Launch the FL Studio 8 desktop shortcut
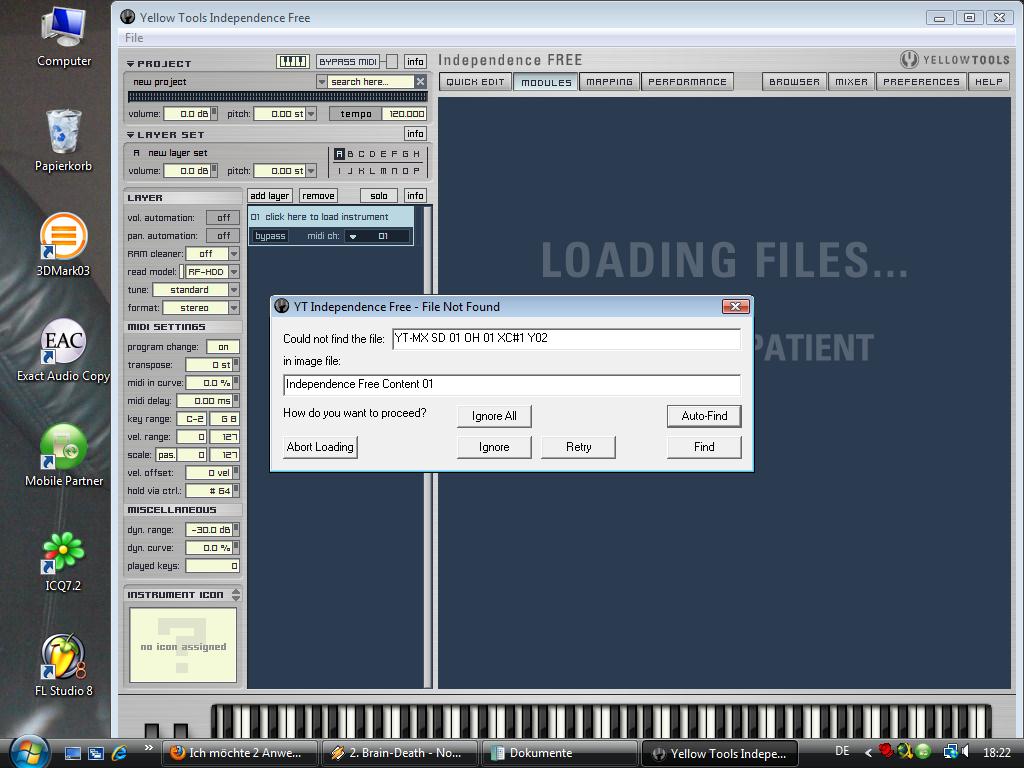The image size is (1024, 768). coord(63,665)
